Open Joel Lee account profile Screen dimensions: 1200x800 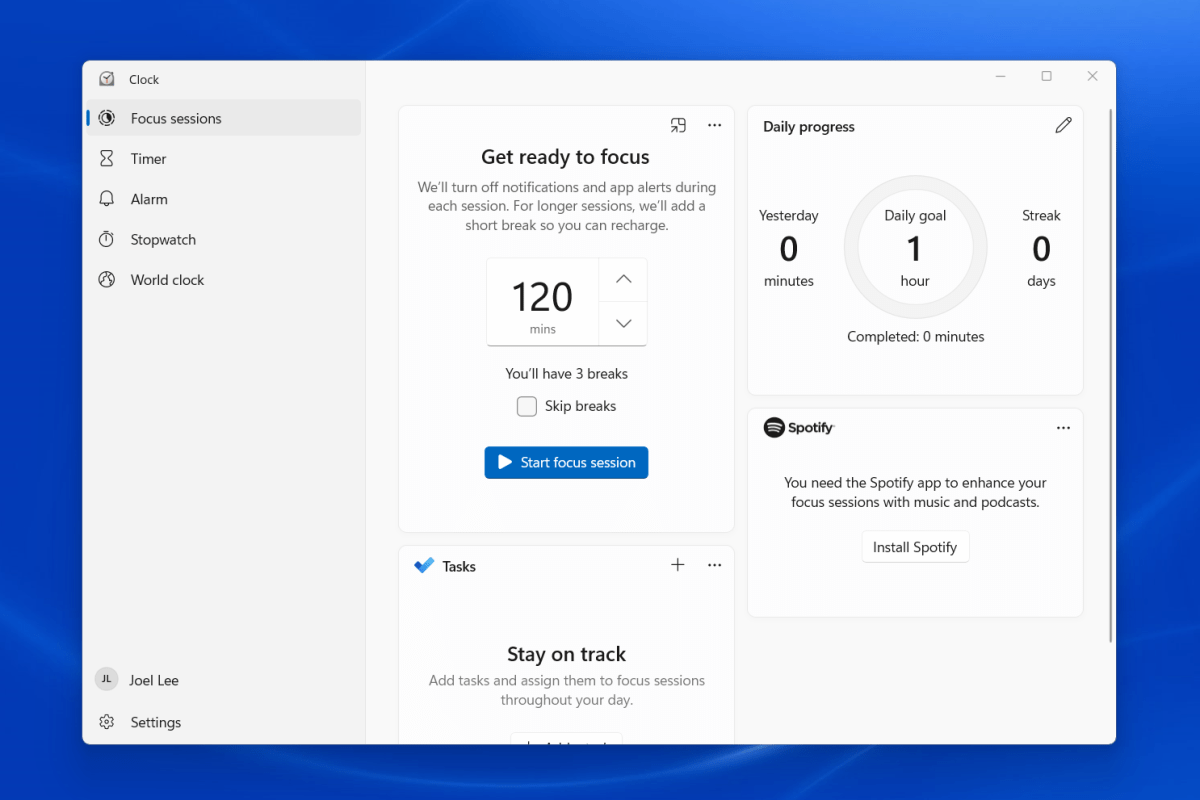click(223, 680)
